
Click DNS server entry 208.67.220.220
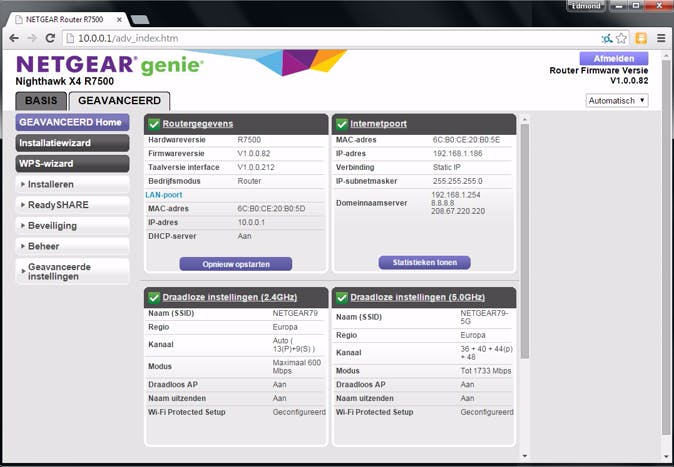point(458,211)
